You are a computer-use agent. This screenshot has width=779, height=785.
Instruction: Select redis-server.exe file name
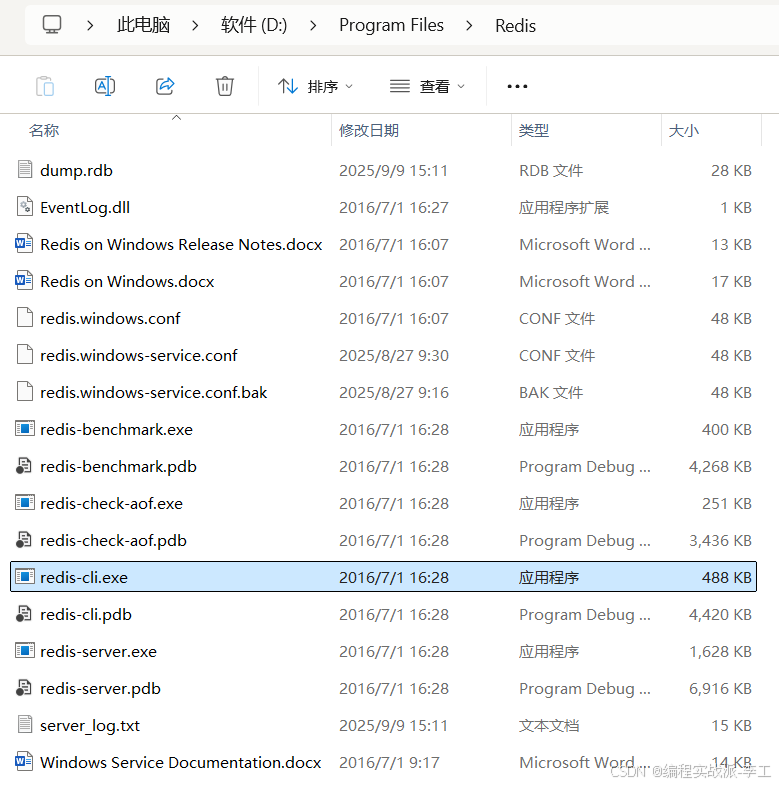[99, 652]
